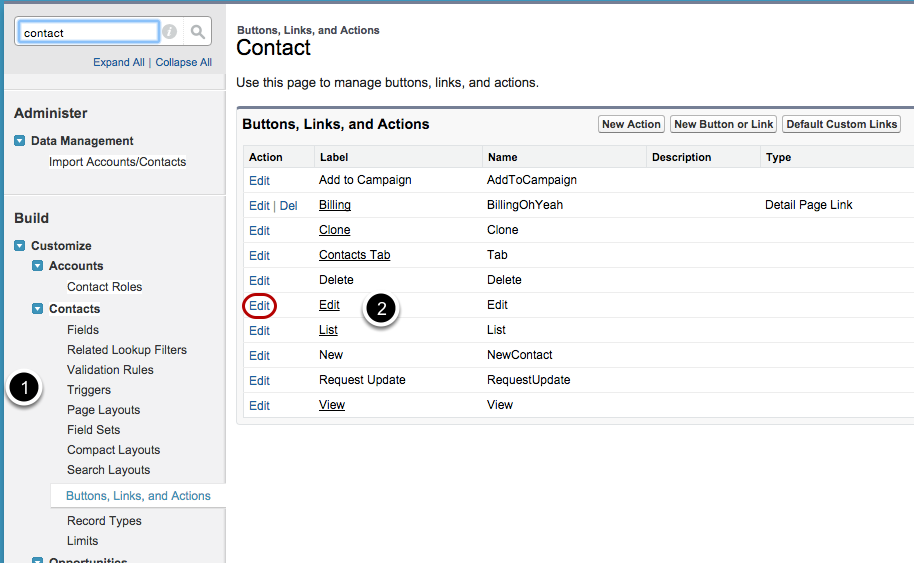
Task: Click the info icon in search box
Action: [x=170, y=32]
